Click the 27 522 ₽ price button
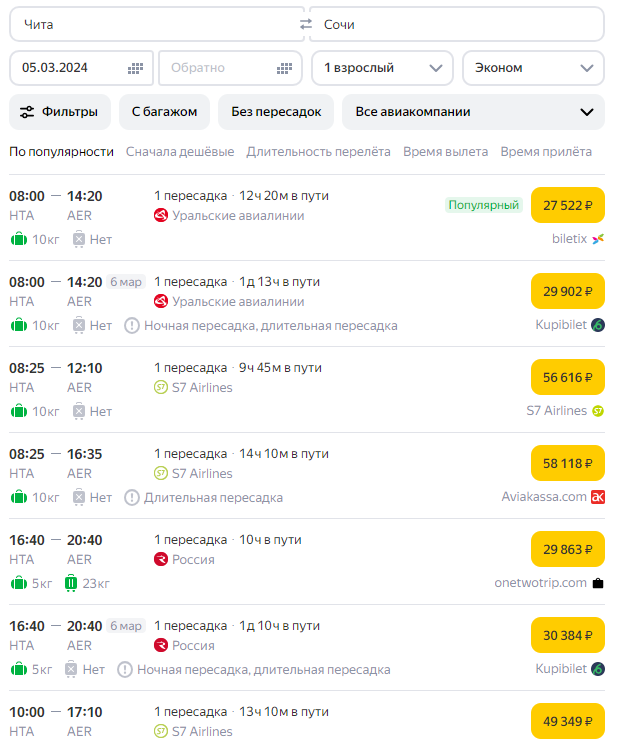 pos(567,205)
